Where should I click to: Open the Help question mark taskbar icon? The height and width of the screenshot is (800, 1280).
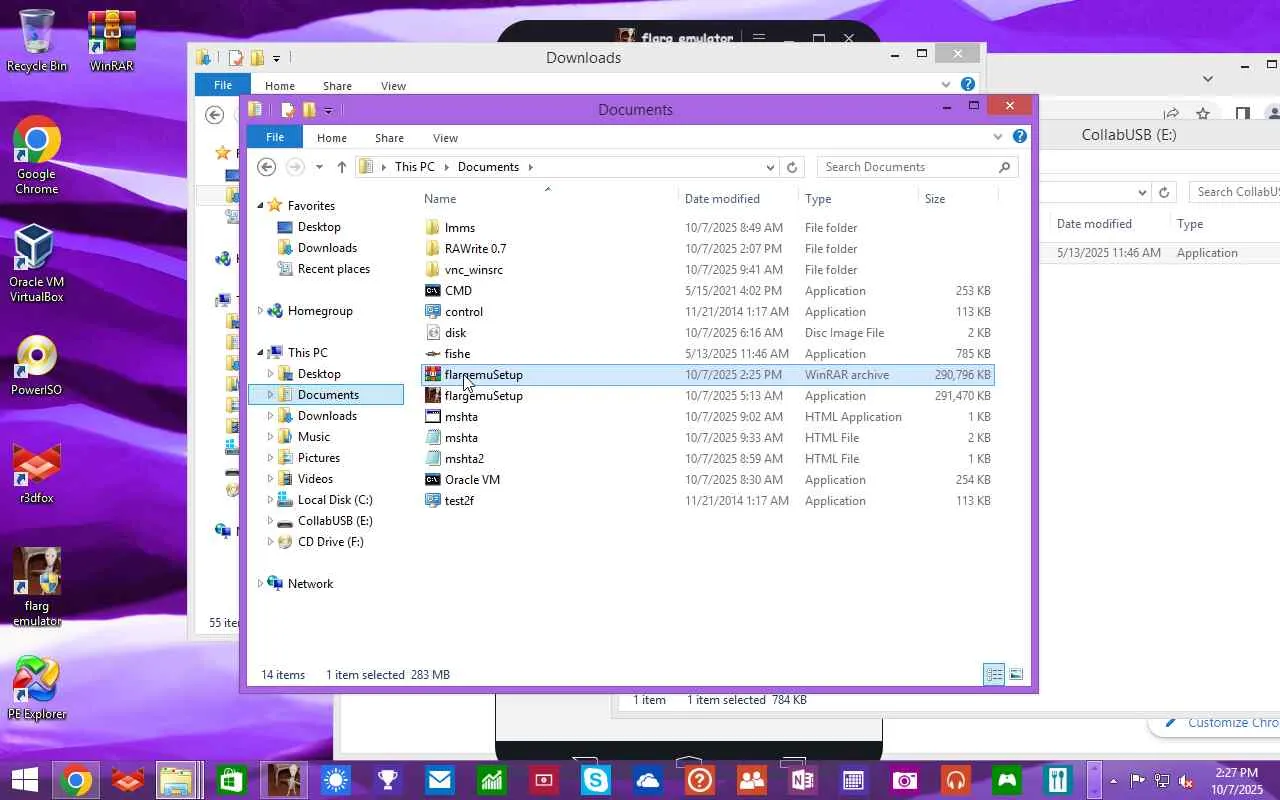coord(700,780)
